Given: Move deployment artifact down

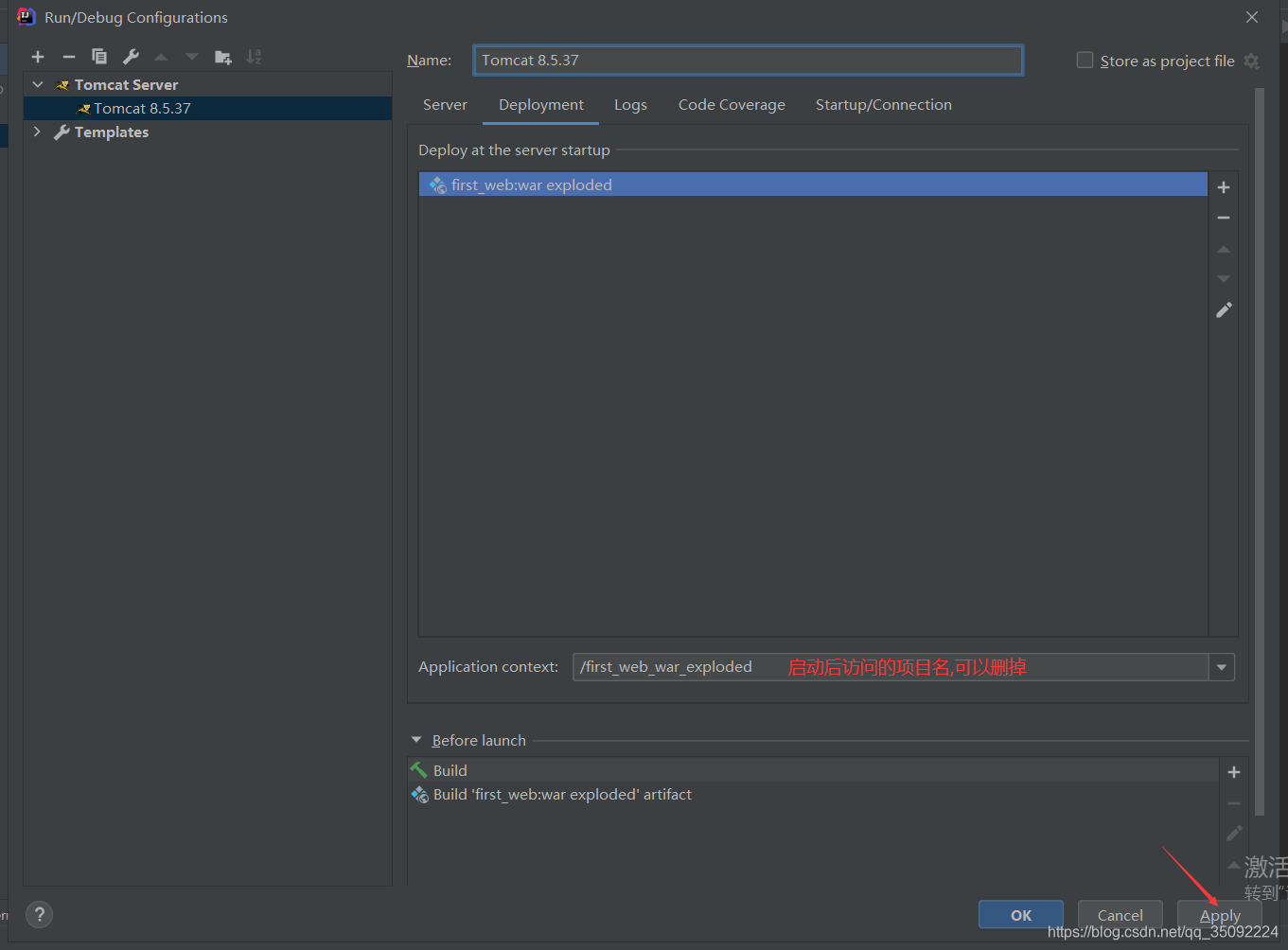Looking at the screenshot, I should click(1224, 279).
